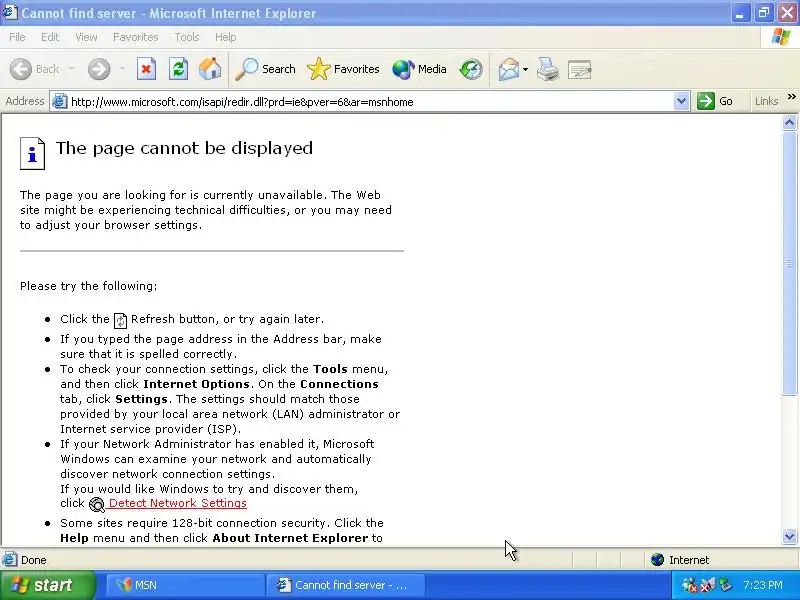Screen dimensions: 800x600
Task: Click the Internet zone globe icon
Action: click(657, 560)
